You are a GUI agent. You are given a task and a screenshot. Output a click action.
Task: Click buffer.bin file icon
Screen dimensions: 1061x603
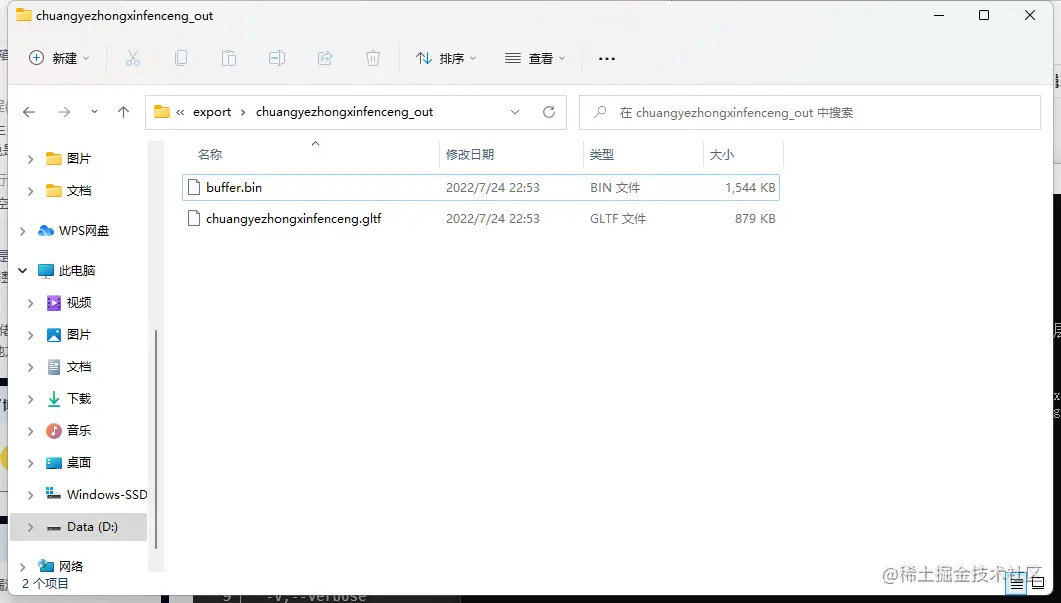pyautogui.click(x=194, y=187)
